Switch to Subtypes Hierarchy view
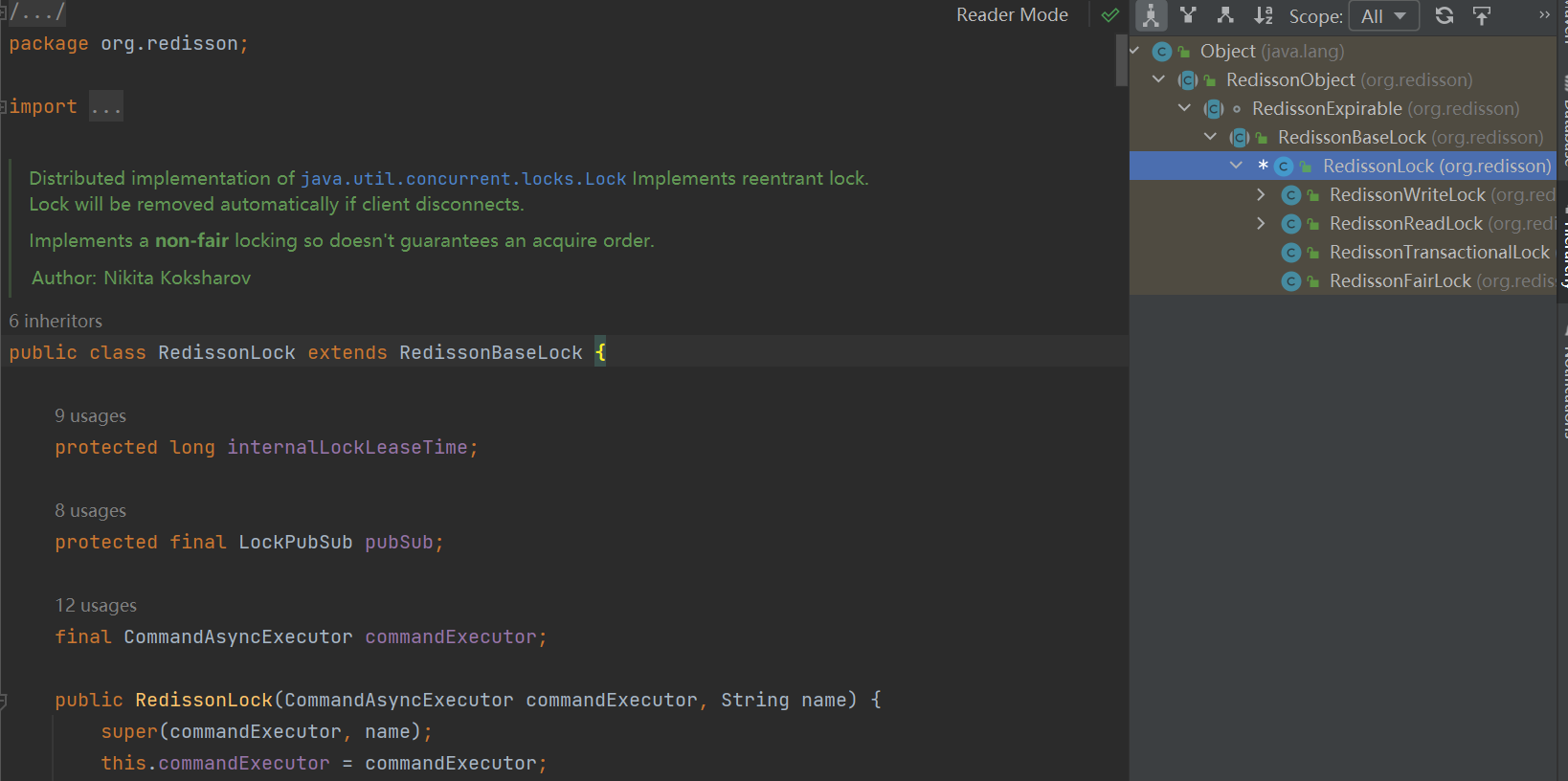1568x781 pixels. [1225, 15]
